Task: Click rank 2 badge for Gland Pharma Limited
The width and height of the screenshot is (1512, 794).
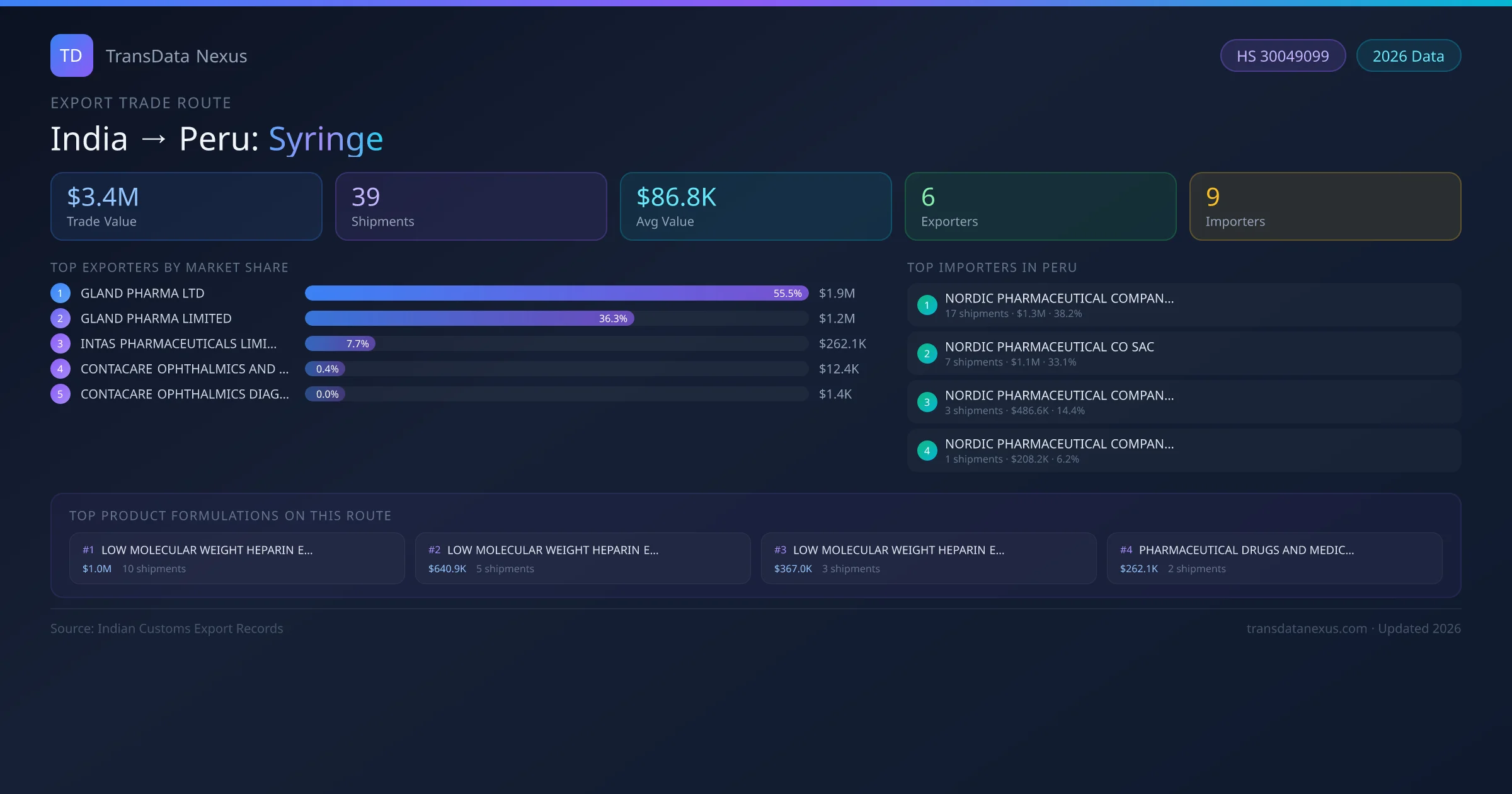Action: click(60, 318)
